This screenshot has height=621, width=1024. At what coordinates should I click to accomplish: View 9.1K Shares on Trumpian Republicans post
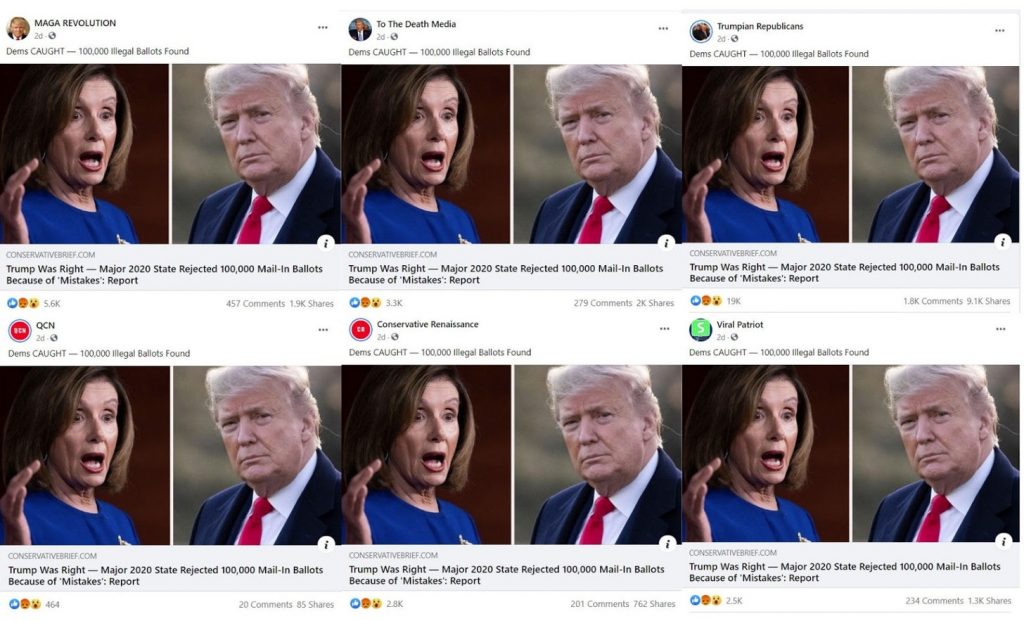pyautogui.click(x=990, y=301)
